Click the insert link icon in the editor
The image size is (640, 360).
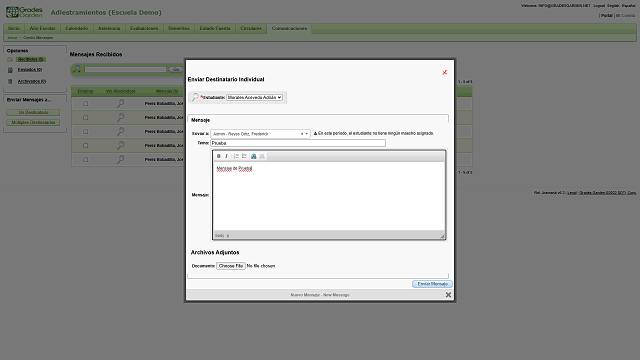(253, 156)
